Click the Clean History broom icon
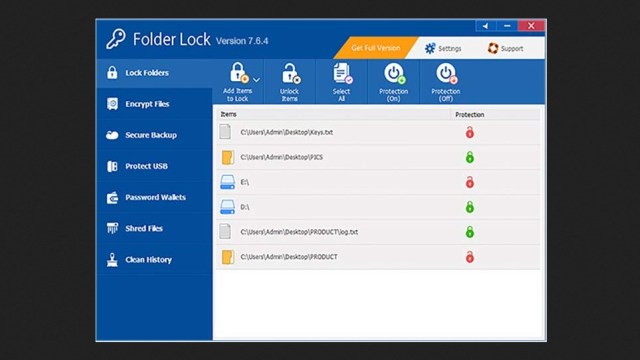 [x=112, y=260]
